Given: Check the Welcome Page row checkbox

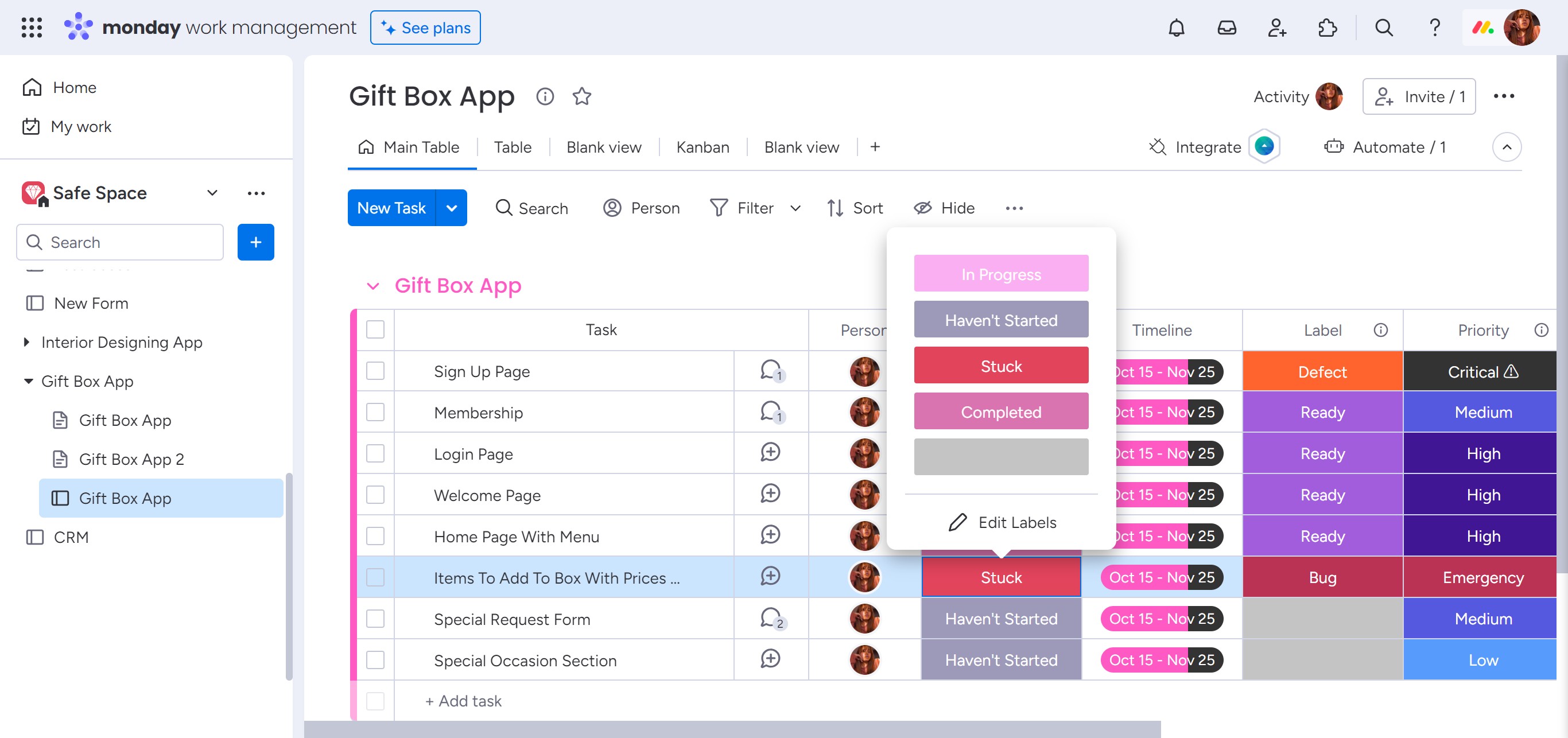Looking at the screenshot, I should [x=375, y=495].
